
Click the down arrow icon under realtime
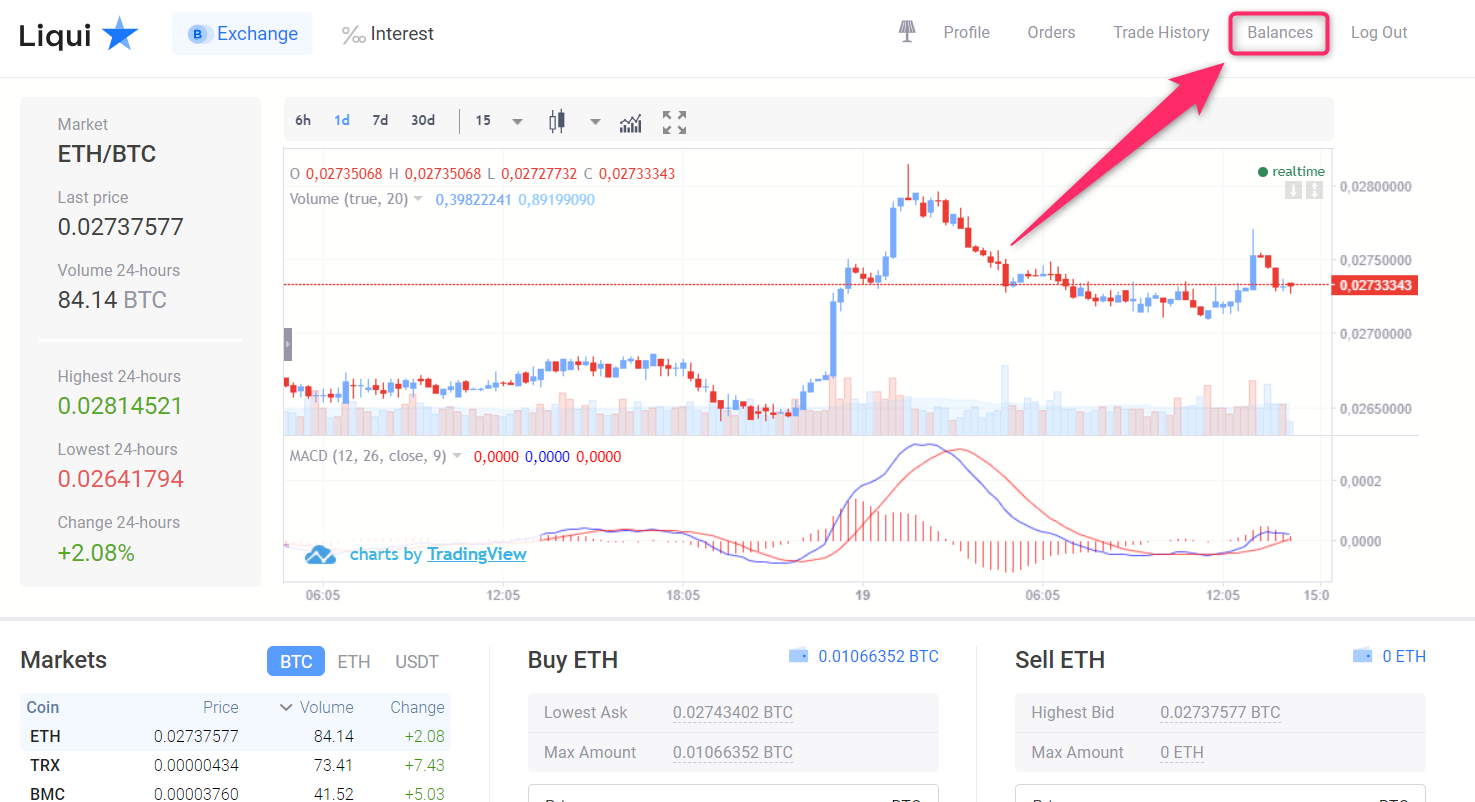(1294, 190)
